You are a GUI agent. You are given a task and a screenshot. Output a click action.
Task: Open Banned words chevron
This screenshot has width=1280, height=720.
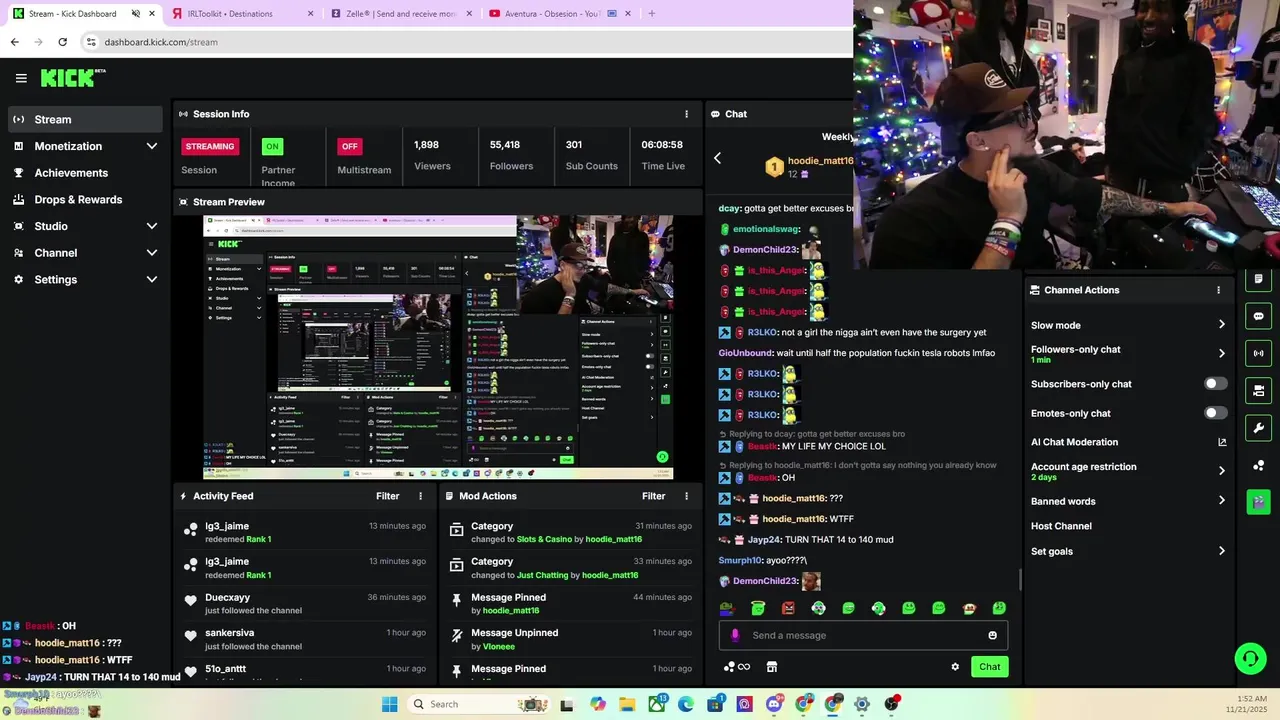point(1221,501)
